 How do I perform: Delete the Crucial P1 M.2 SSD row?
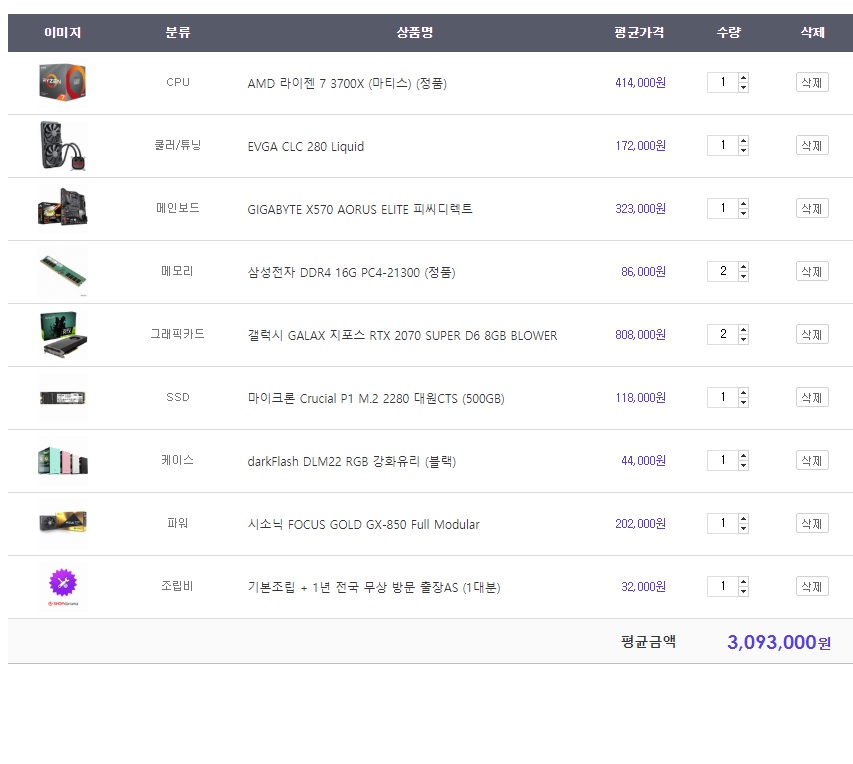point(812,397)
